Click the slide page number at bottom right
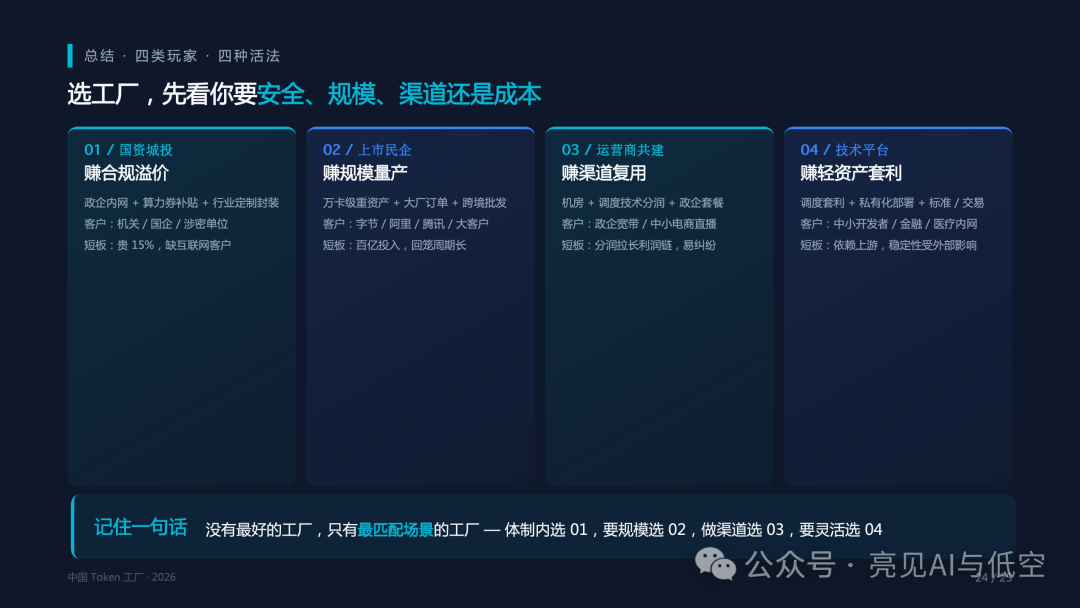The image size is (1080, 608). pyautogui.click(x=994, y=578)
